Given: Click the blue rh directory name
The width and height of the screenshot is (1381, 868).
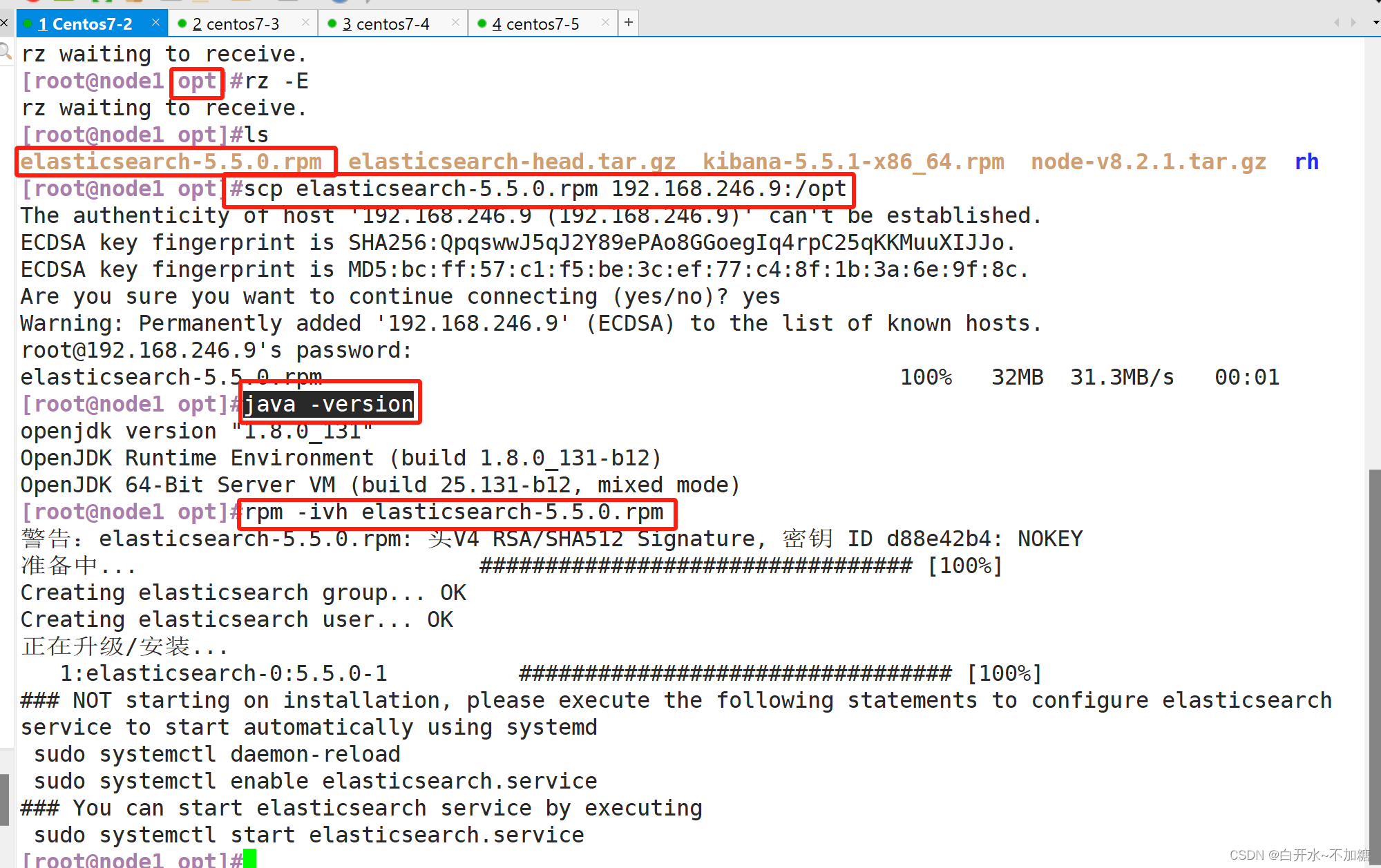Looking at the screenshot, I should point(1306,162).
